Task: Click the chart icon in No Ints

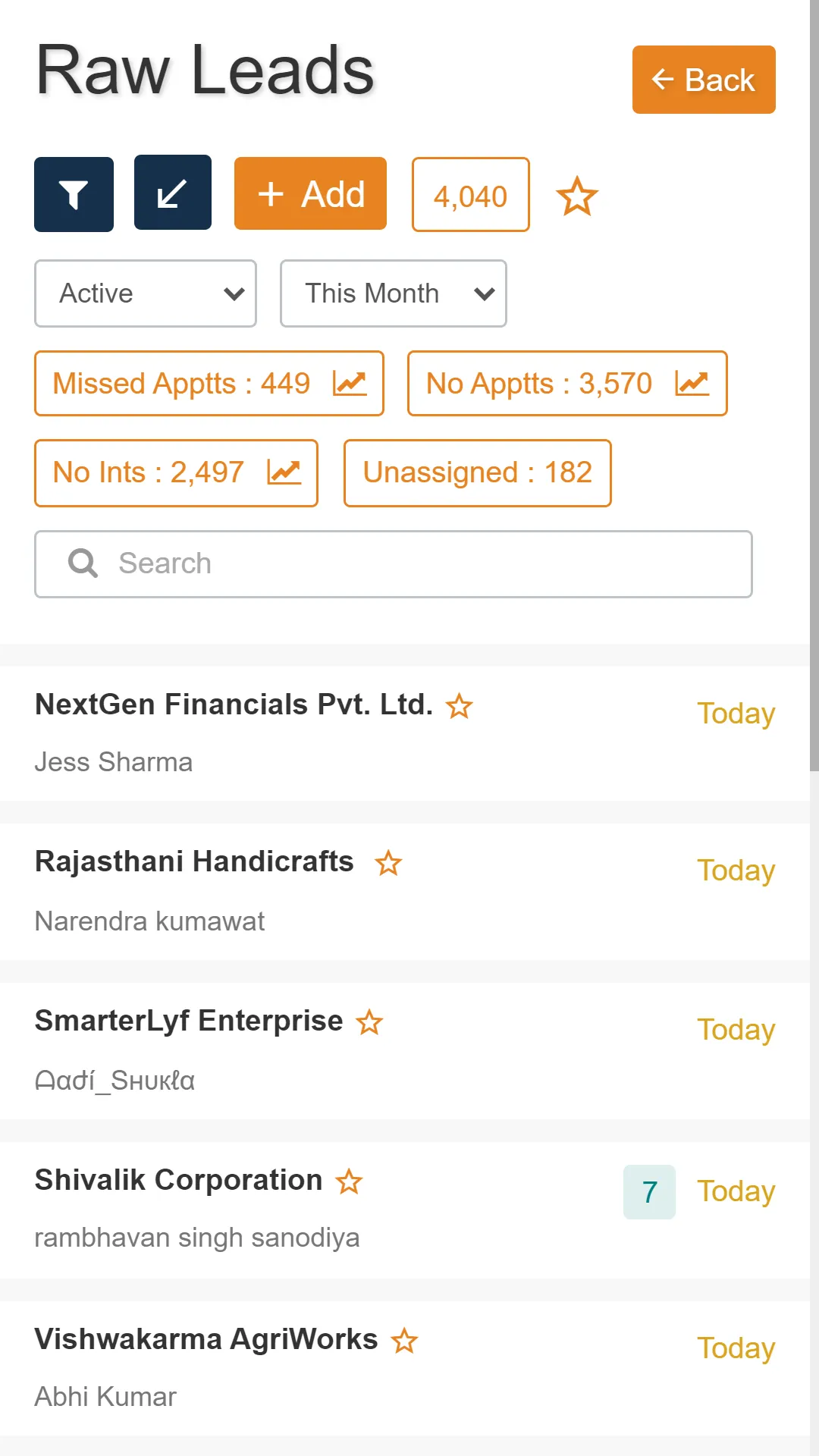Action: [x=284, y=472]
